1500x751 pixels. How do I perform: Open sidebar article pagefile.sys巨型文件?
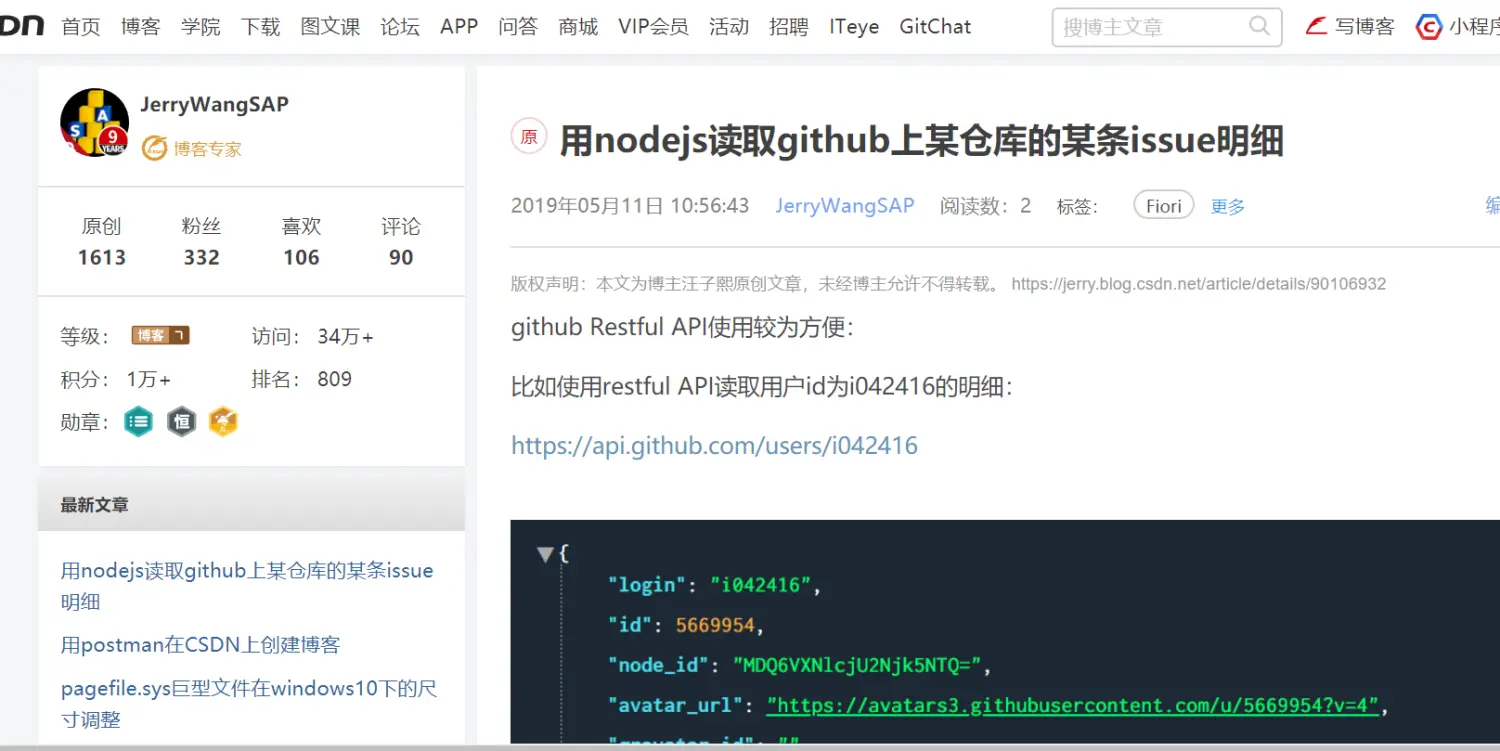pos(249,704)
